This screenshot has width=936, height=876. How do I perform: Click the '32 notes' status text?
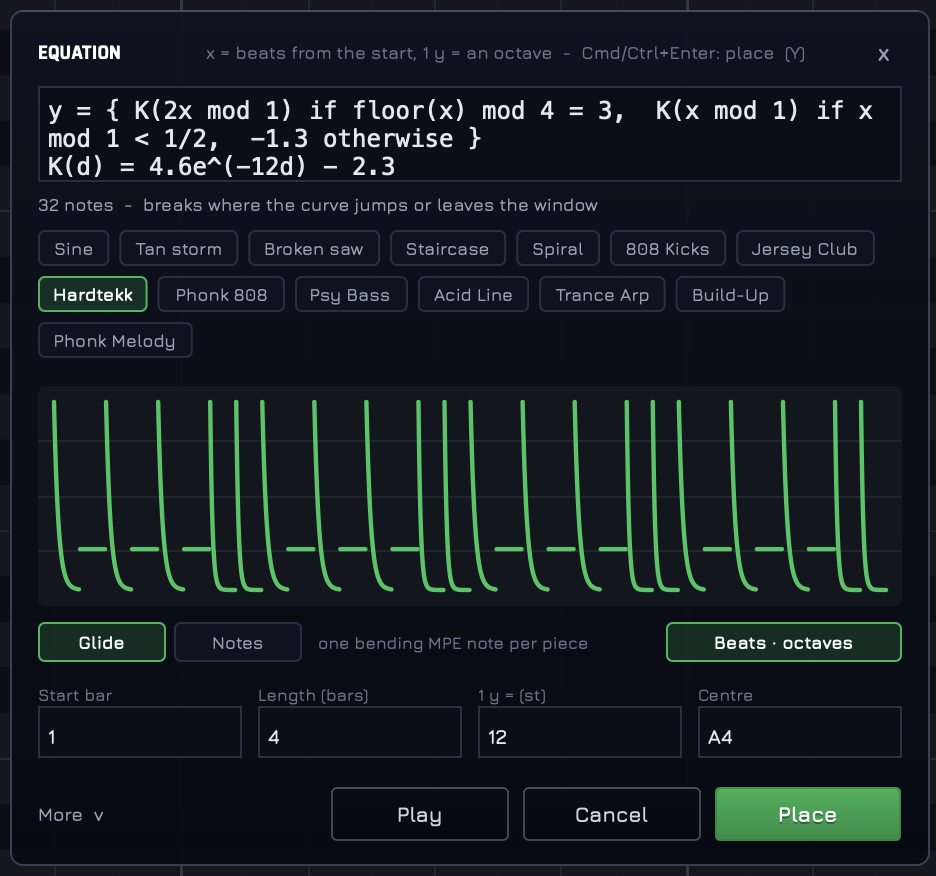(76, 205)
